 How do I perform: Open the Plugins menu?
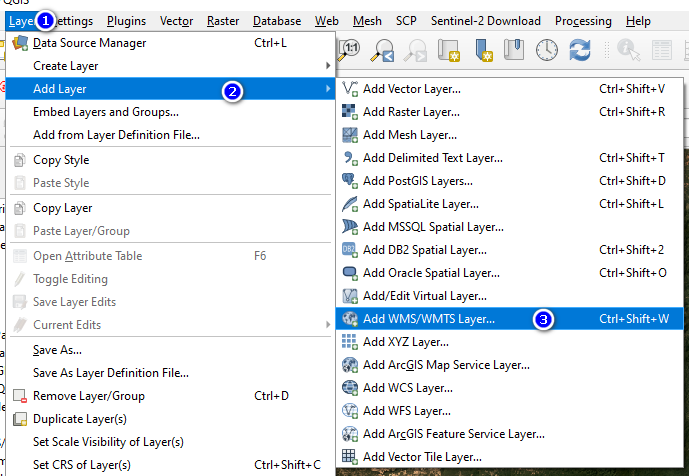[127, 21]
